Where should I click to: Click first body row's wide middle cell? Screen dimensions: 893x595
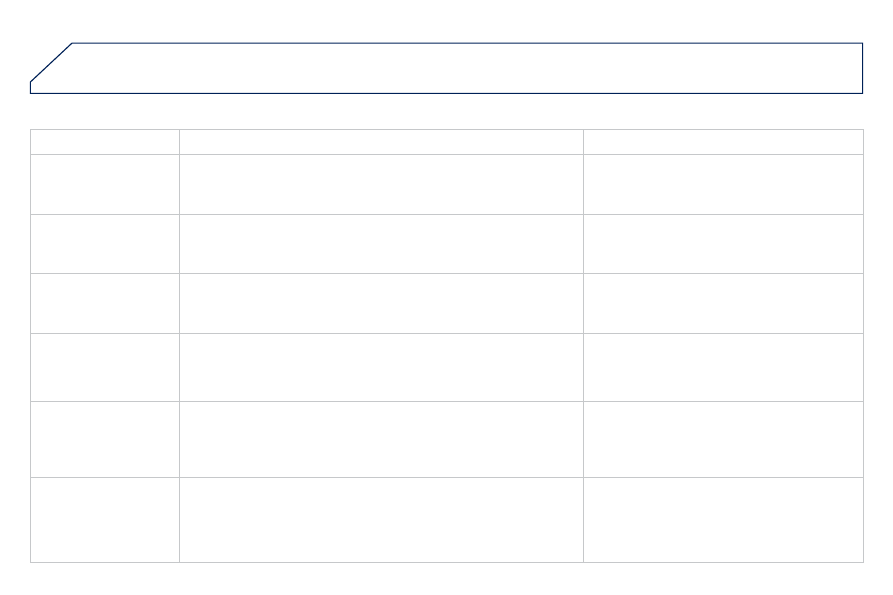(382, 184)
